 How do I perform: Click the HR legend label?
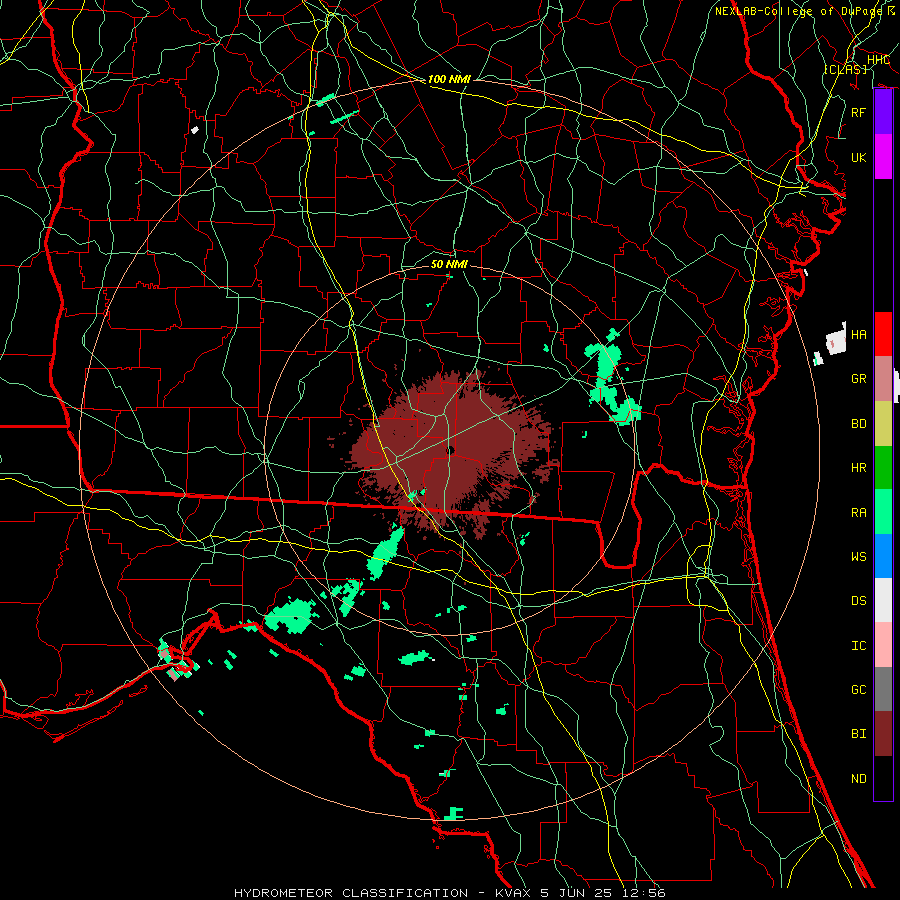pos(859,468)
